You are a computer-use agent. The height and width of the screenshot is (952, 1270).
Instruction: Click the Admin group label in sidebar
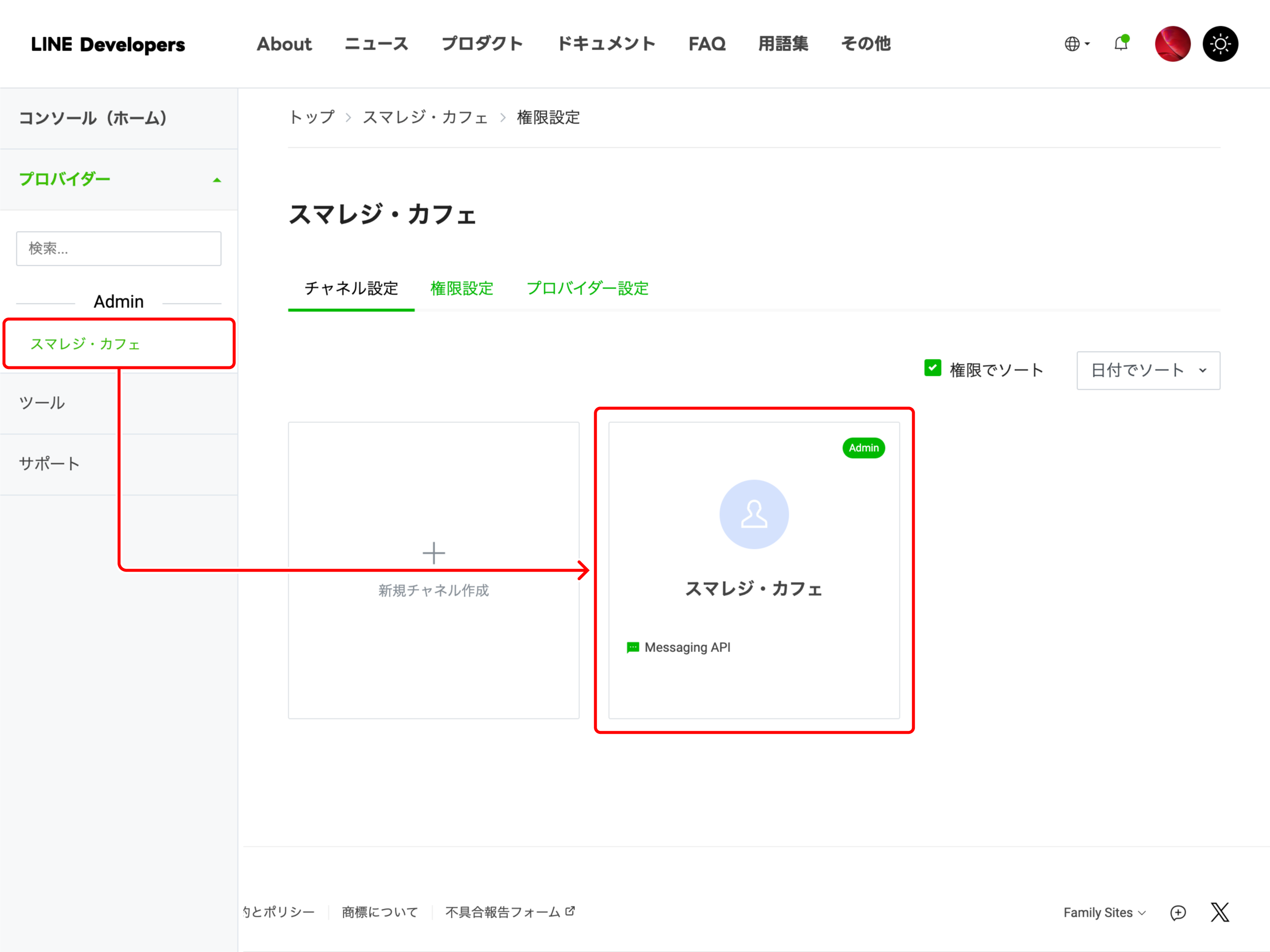tap(119, 301)
